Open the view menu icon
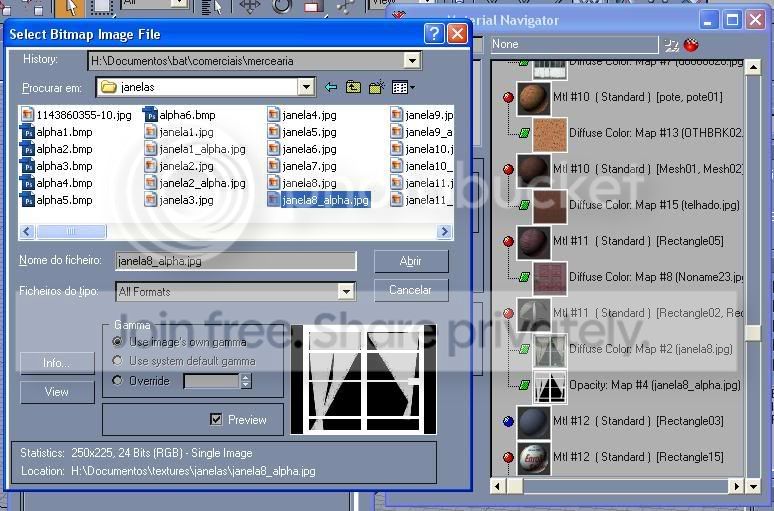The height and width of the screenshot is (511, 774). tap(403, 87)
